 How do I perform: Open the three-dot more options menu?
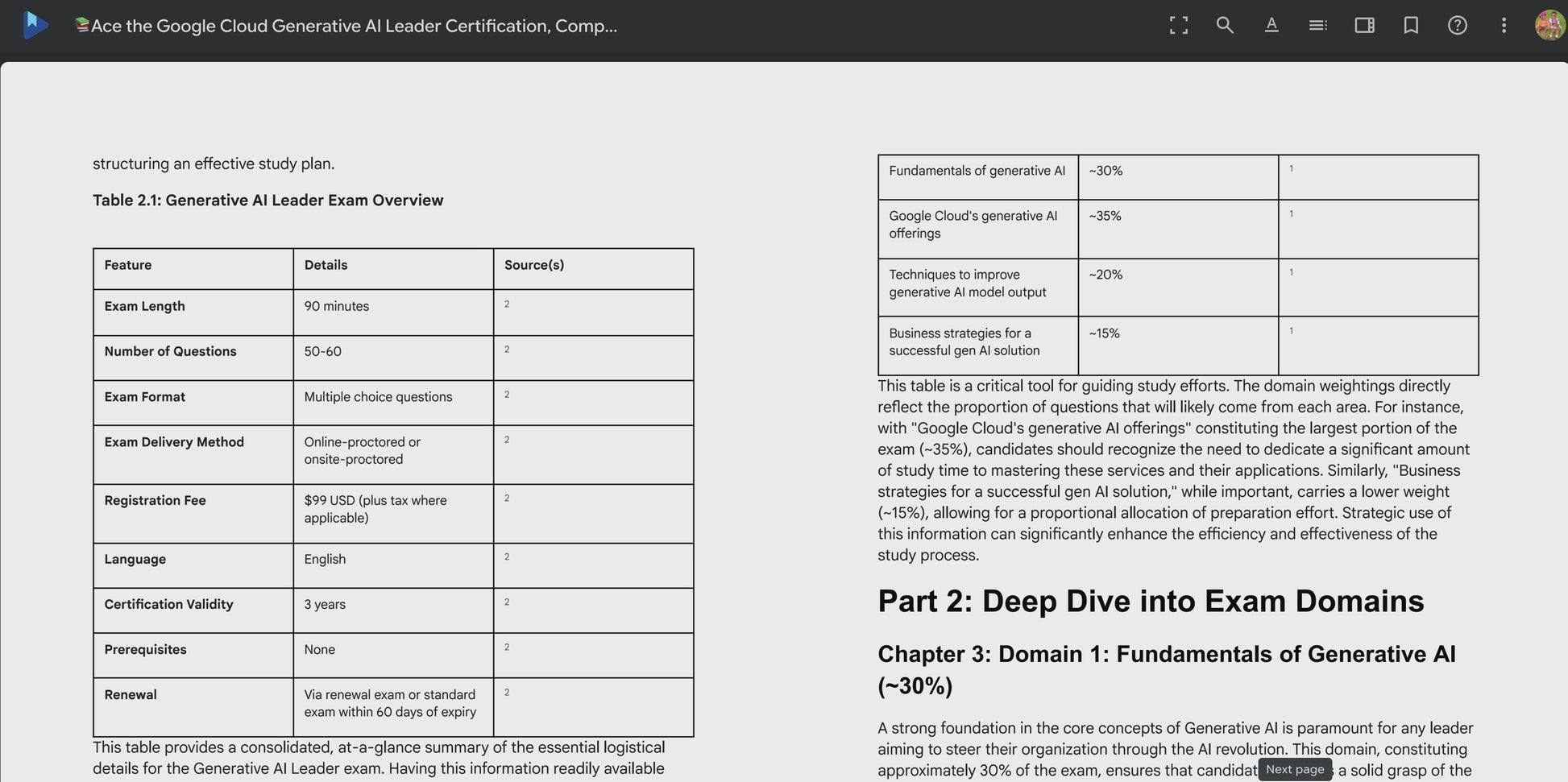coord(1504,25)
